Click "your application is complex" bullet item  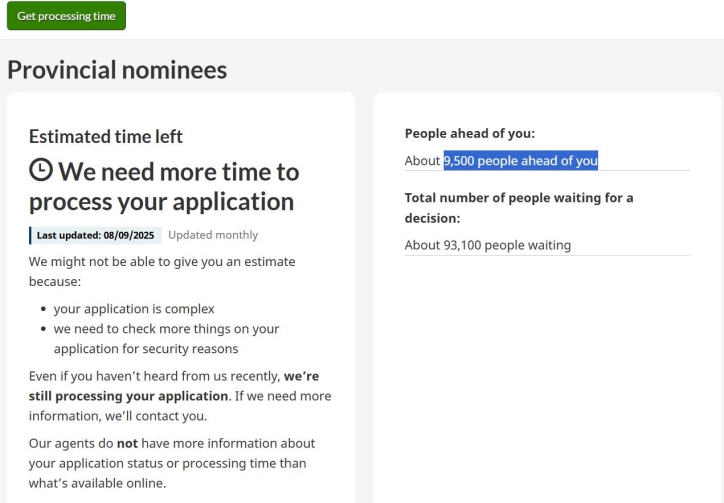tap(134, 309)
